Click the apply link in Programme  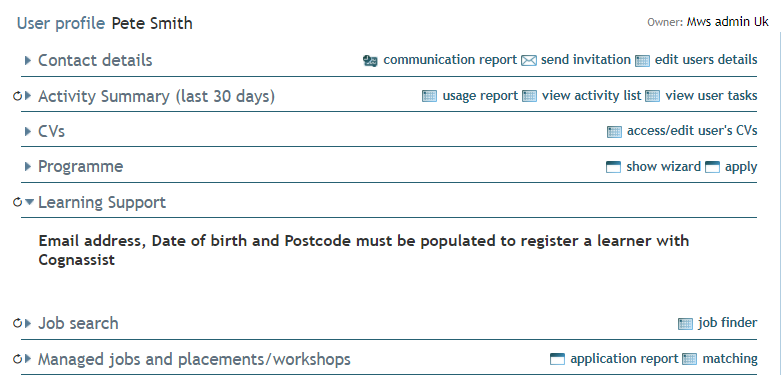741,167
